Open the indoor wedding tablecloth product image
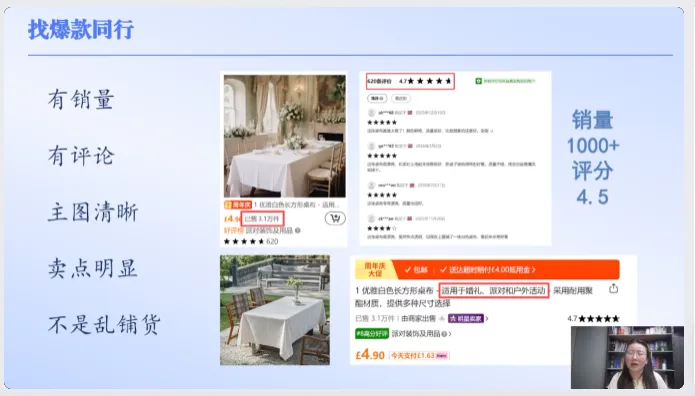The width and height of the screenshot is (695, 396). (285, 136)
